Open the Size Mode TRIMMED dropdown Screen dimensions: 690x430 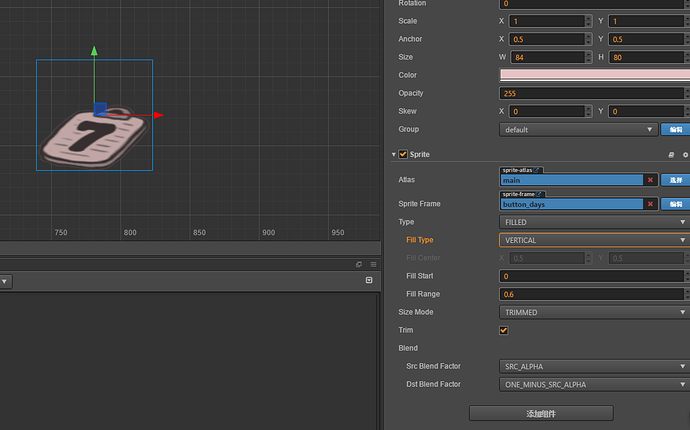[x=595, y=312]
